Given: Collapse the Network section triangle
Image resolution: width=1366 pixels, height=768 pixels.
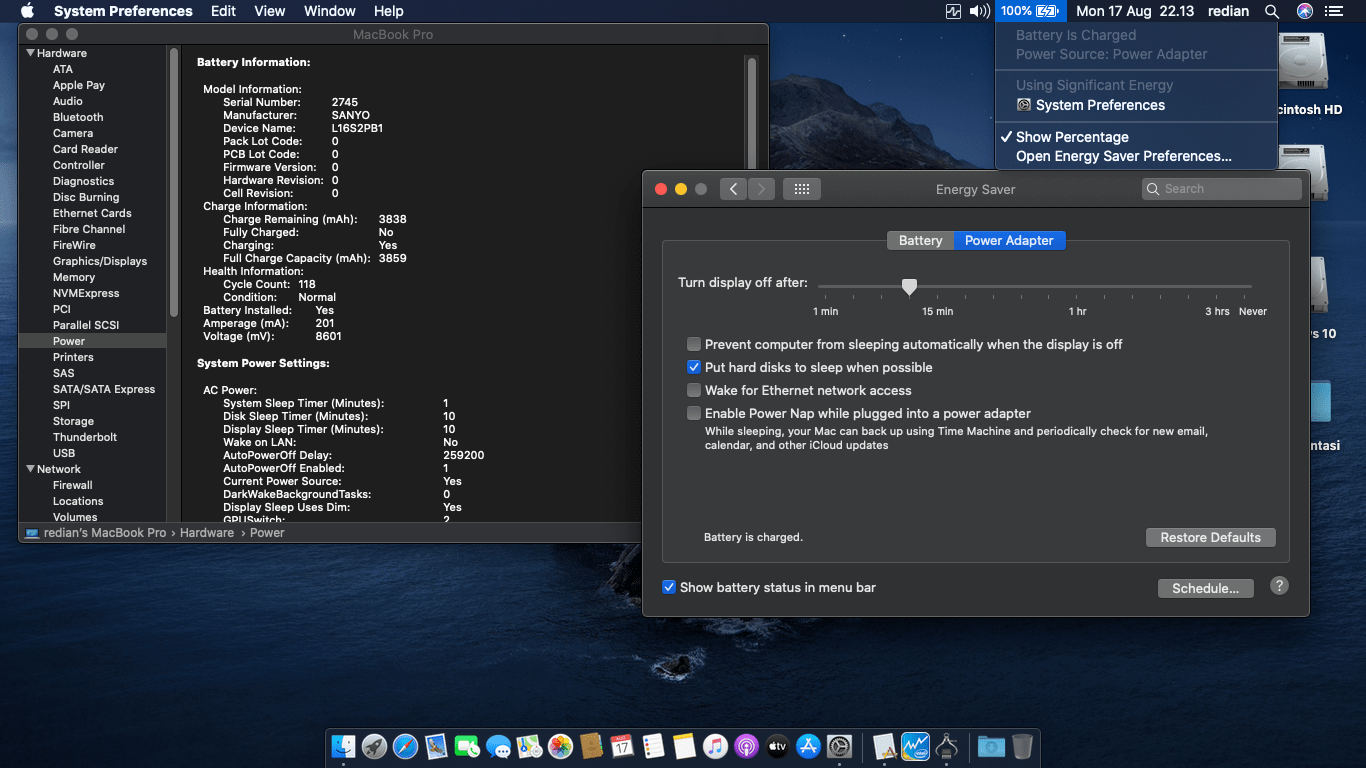Looking at the screenshot, I should pyautogui.click(x=30, y=469).
